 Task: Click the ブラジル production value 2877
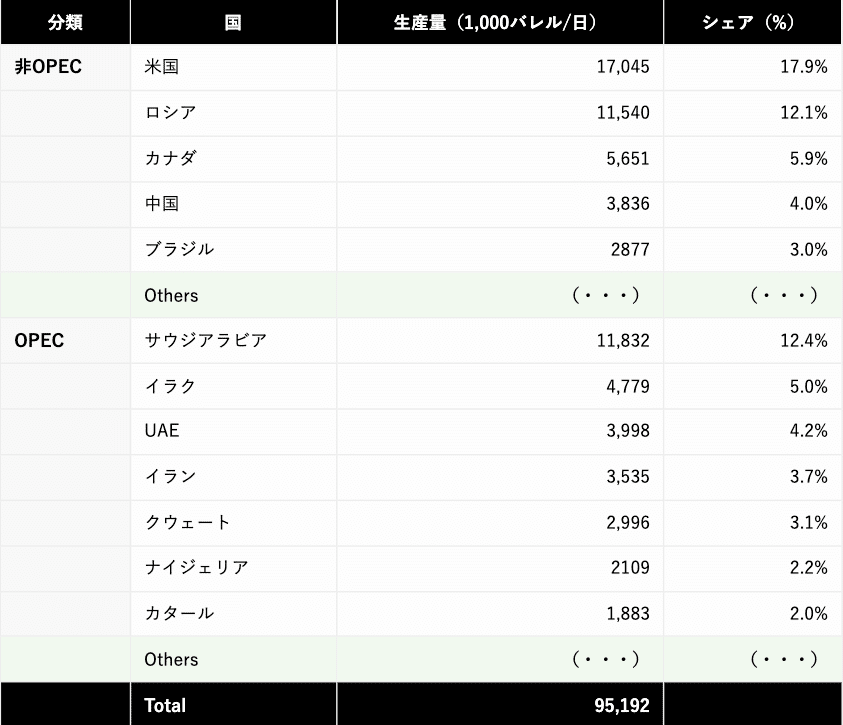coord(630,249)
